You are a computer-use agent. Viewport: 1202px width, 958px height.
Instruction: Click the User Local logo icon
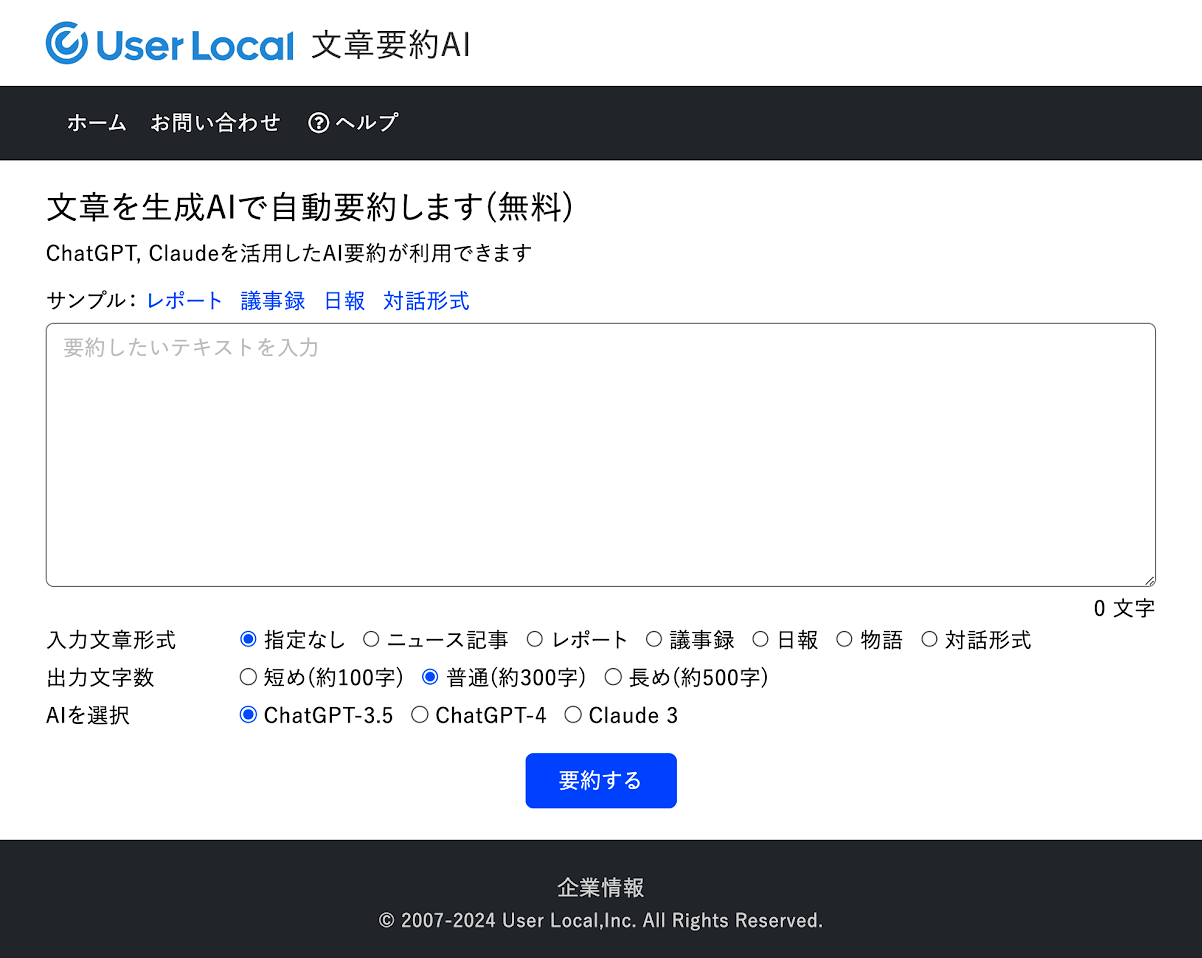pyautogui.click(x=67, y=43)
